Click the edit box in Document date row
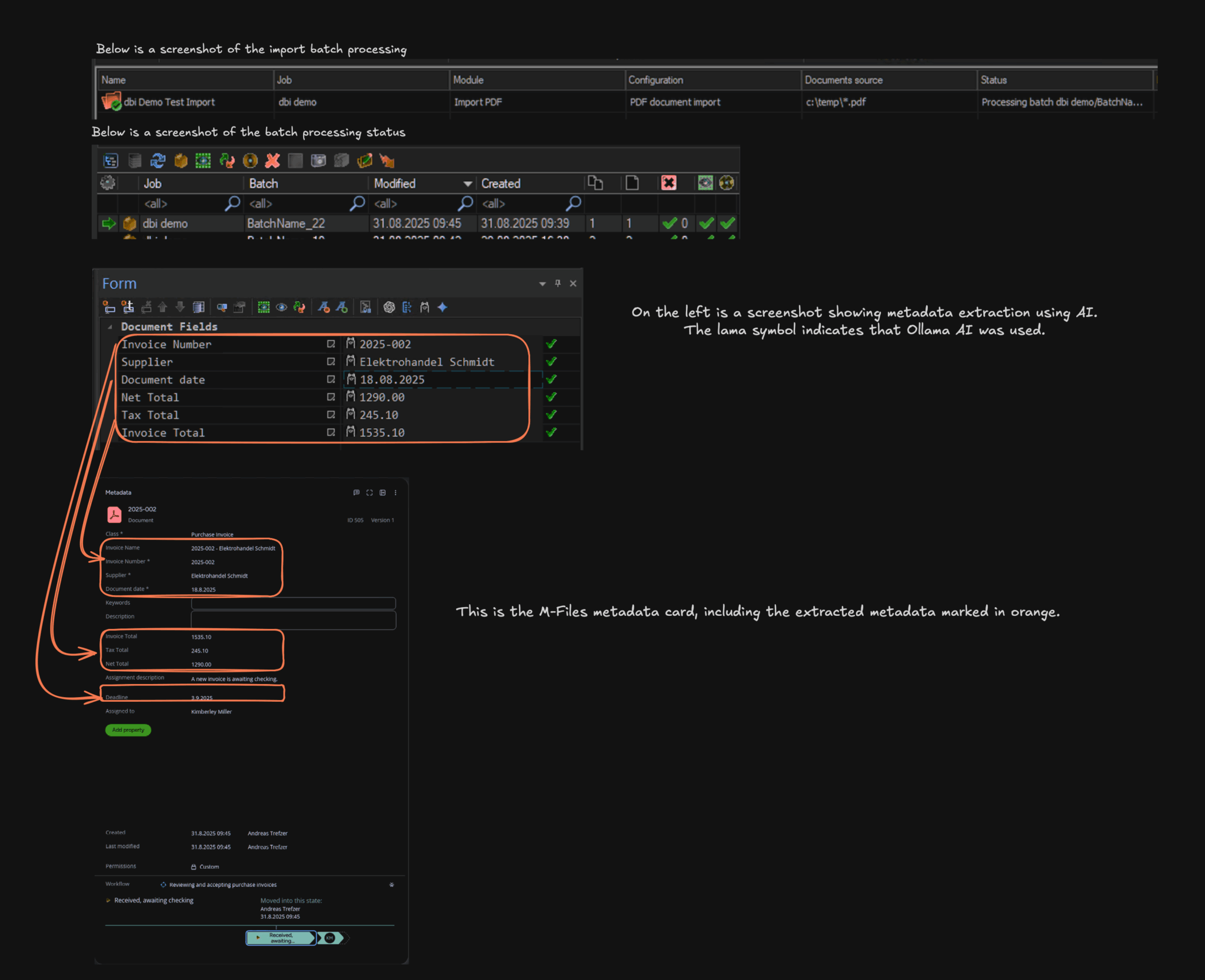This screenshot has height=980, width=1205. (x=331, y=379)
